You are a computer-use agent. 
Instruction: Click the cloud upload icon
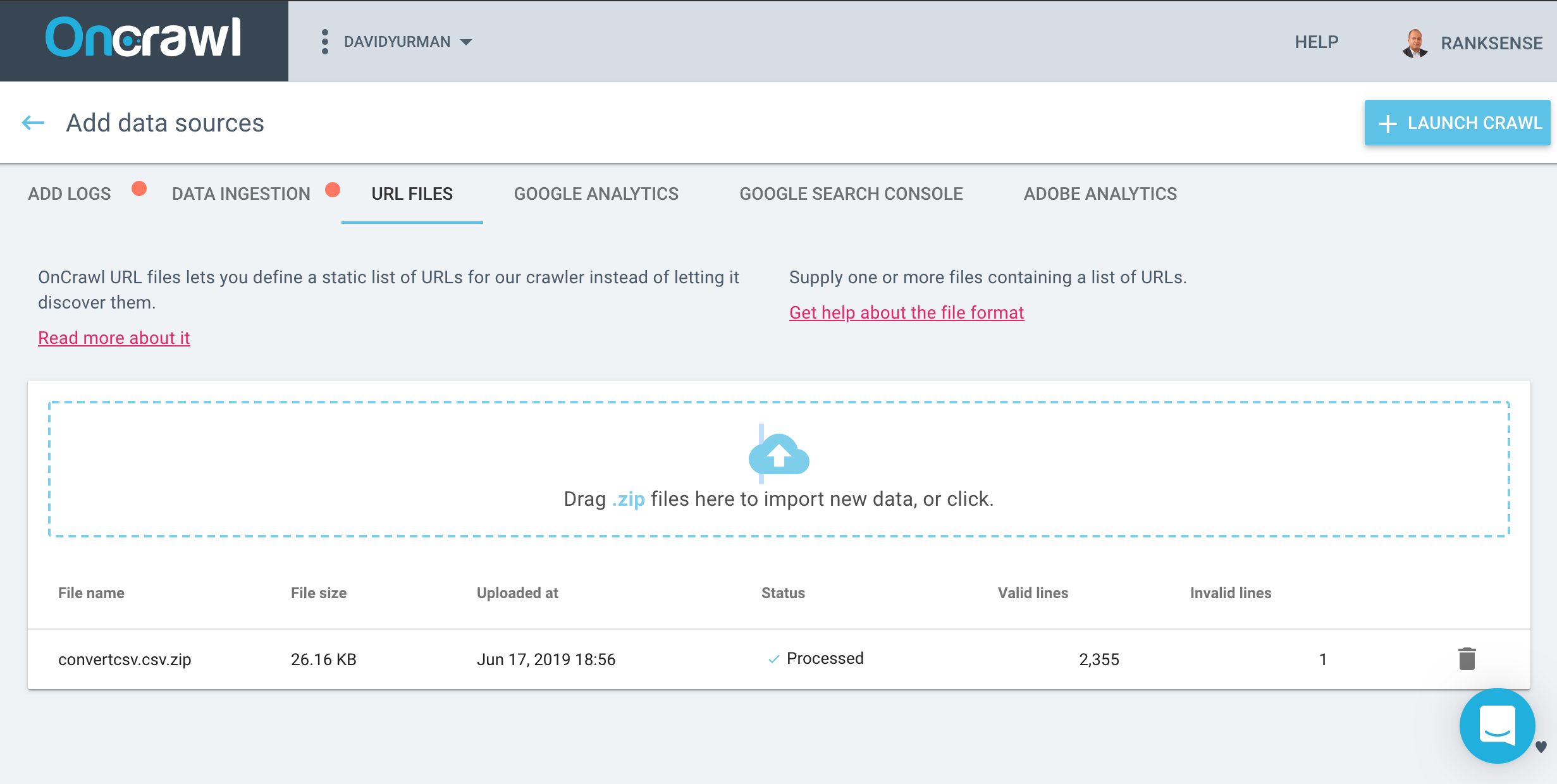[778, 454]
